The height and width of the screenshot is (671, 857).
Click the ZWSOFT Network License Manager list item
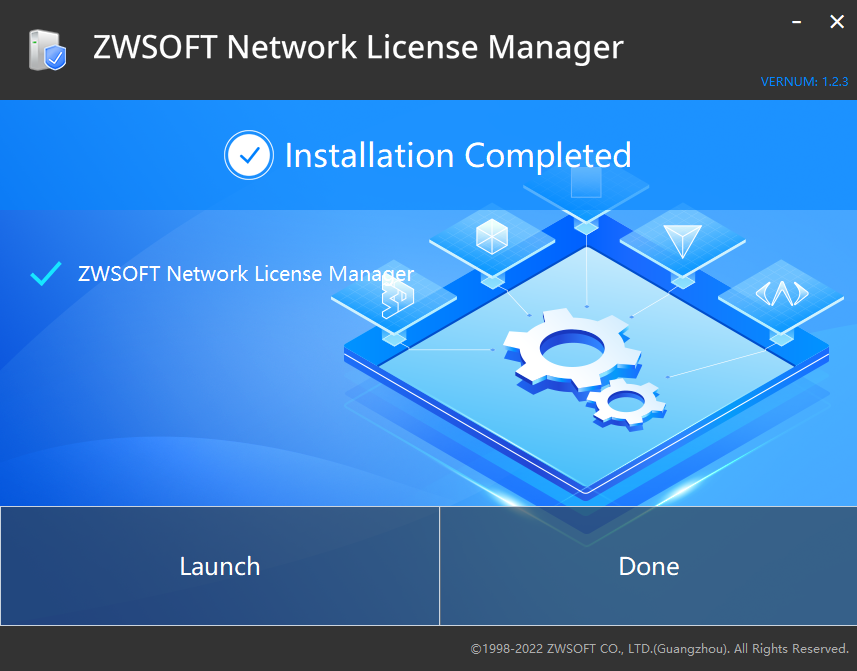246,274
